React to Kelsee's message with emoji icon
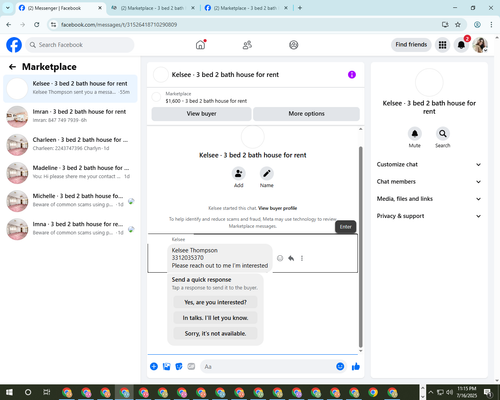This screenshot has height=400, width=500. (x=280, y=258)
